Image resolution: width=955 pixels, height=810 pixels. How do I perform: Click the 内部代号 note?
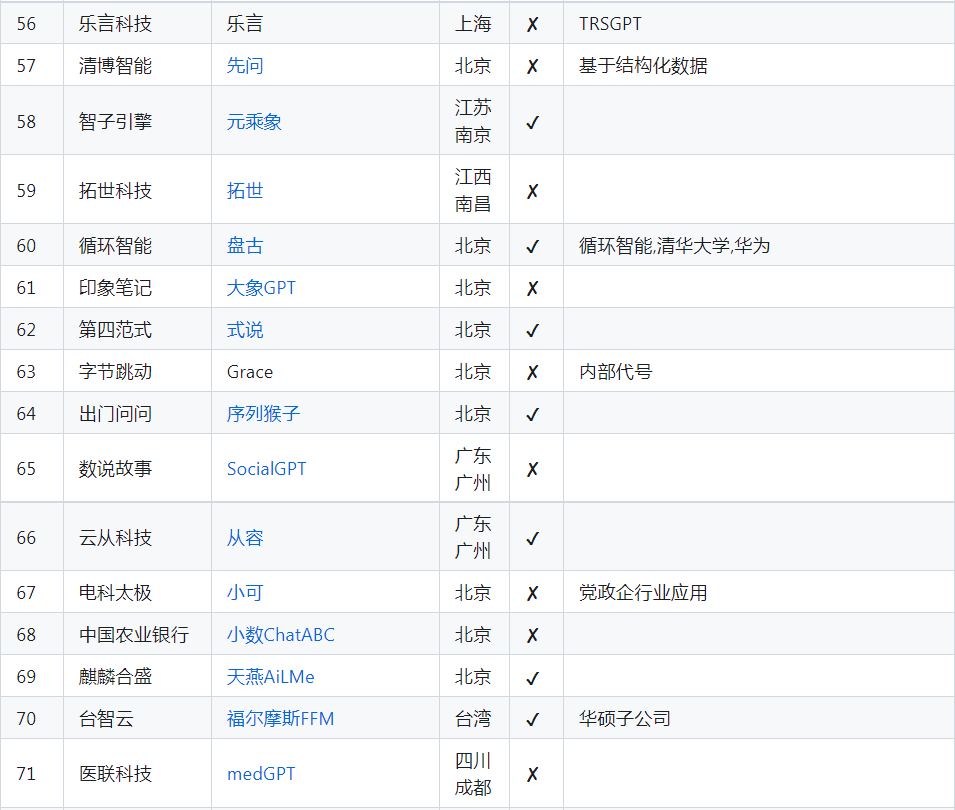point(616,372)
